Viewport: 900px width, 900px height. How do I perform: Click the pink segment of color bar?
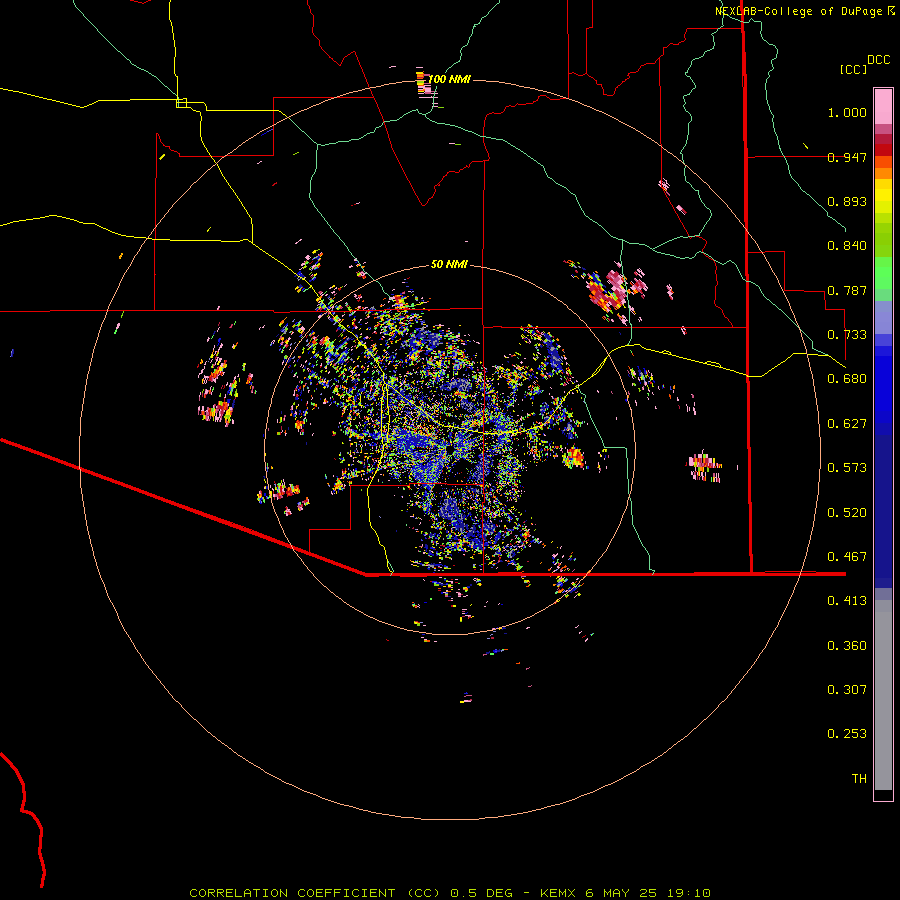(x=883, y=106)
